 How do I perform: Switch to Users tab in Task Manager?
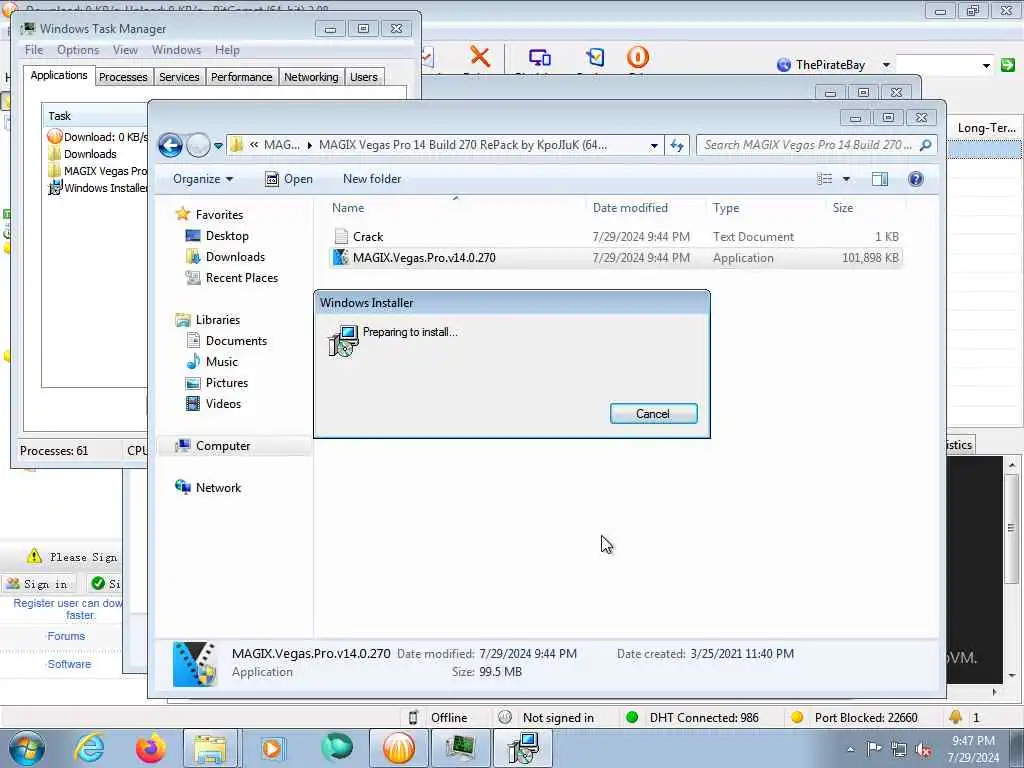[364, 77]
